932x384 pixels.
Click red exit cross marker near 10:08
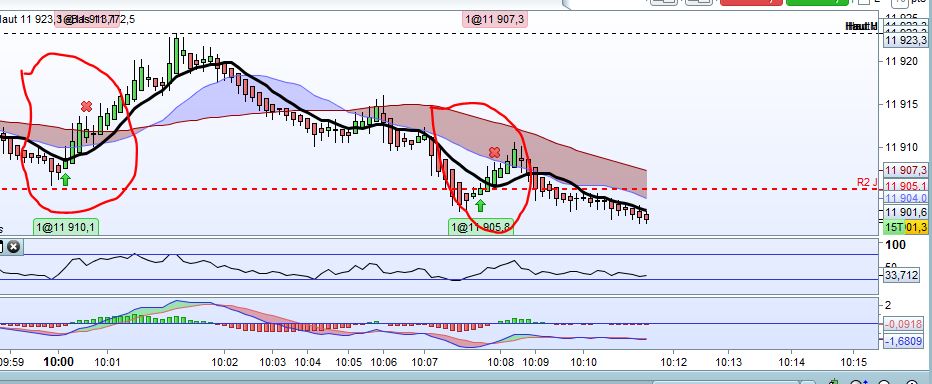point(494,153)
